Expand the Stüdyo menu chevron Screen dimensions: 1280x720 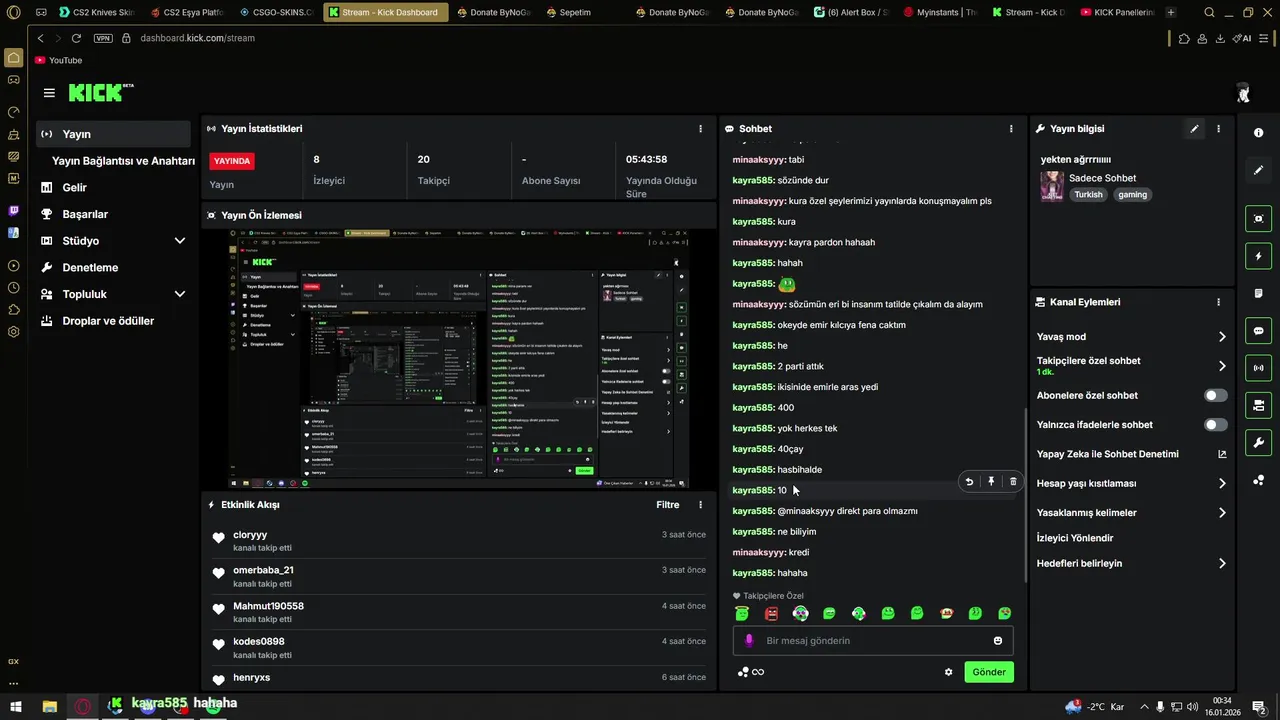pos(180,241)
